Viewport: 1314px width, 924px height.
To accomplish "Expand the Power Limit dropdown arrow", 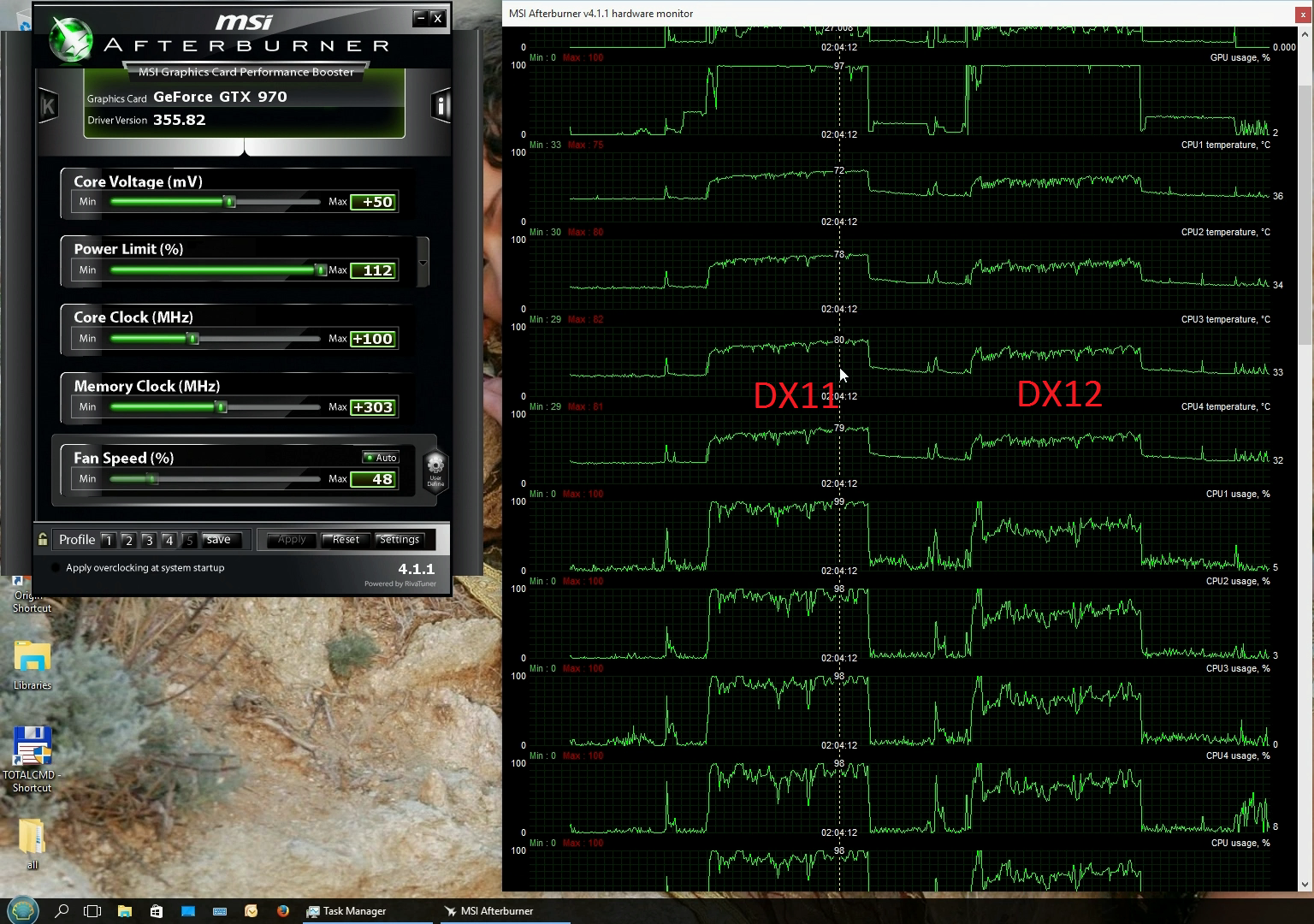I will (423, 263).
